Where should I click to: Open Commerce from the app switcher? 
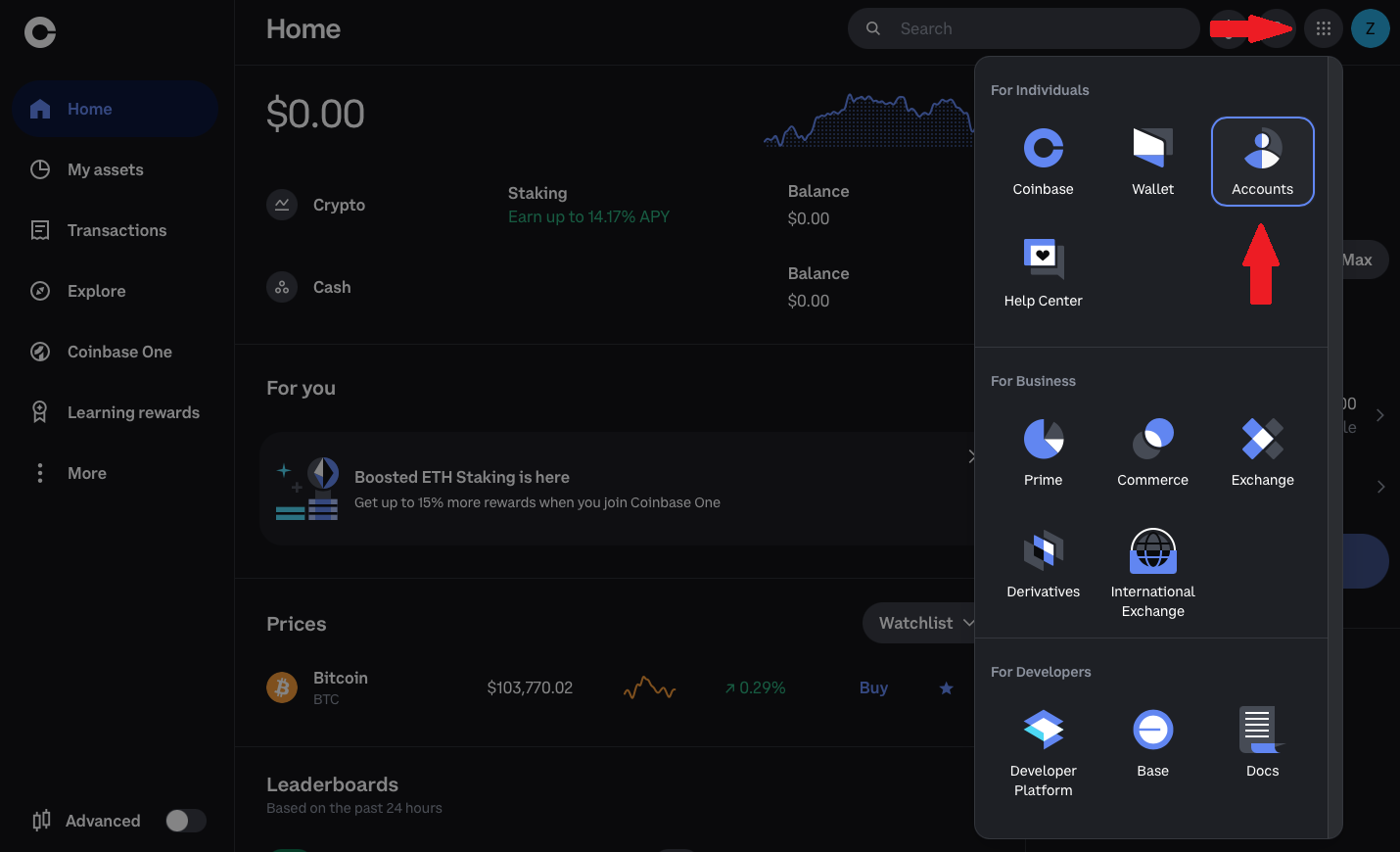pos(1152,452)
